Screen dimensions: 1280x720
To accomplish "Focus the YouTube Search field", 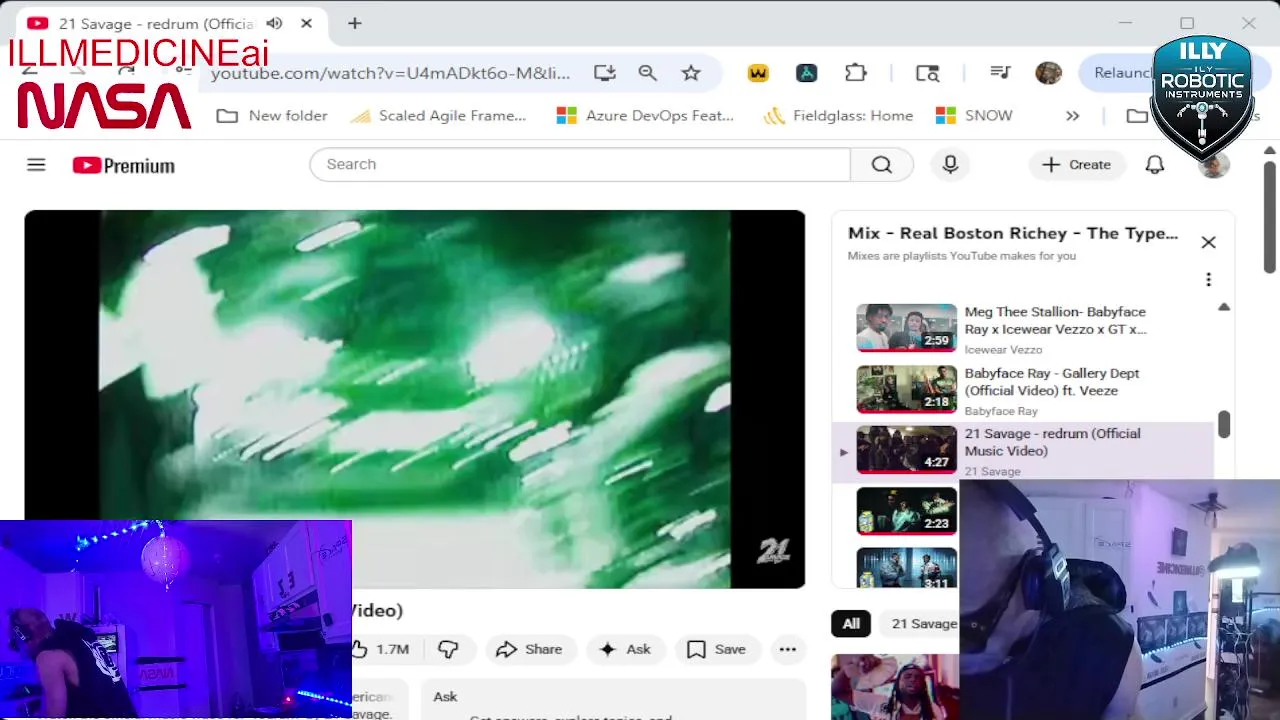I will (x=580, y=164).
